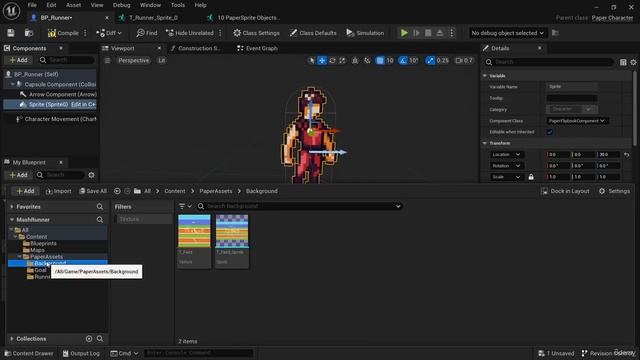
Task: Open play options three-dot menu
Action: point(451,33)
